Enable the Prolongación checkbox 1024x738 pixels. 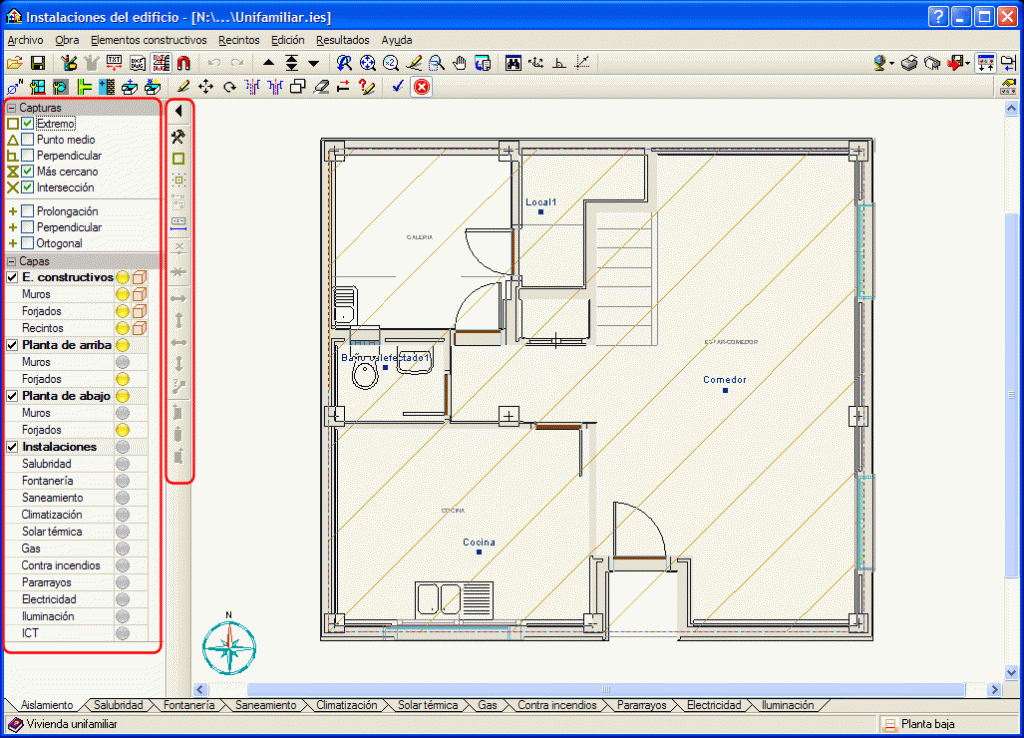(27, 211)
